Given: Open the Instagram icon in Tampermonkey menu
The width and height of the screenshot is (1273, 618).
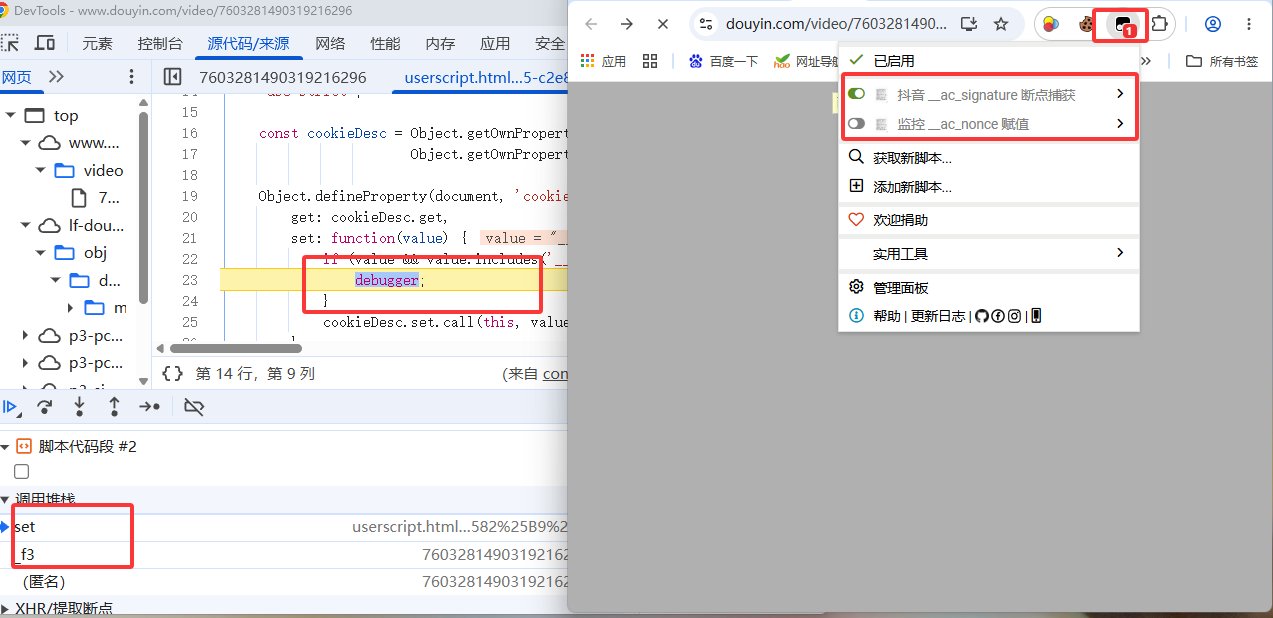Looking at the screenshot, I should pos(1014,316).
